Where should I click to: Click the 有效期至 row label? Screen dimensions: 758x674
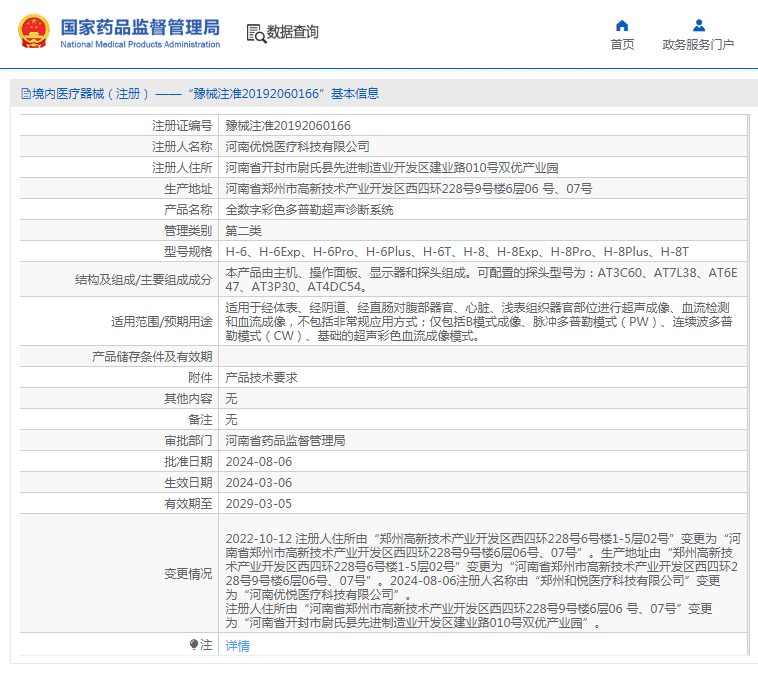coord(188,504)
